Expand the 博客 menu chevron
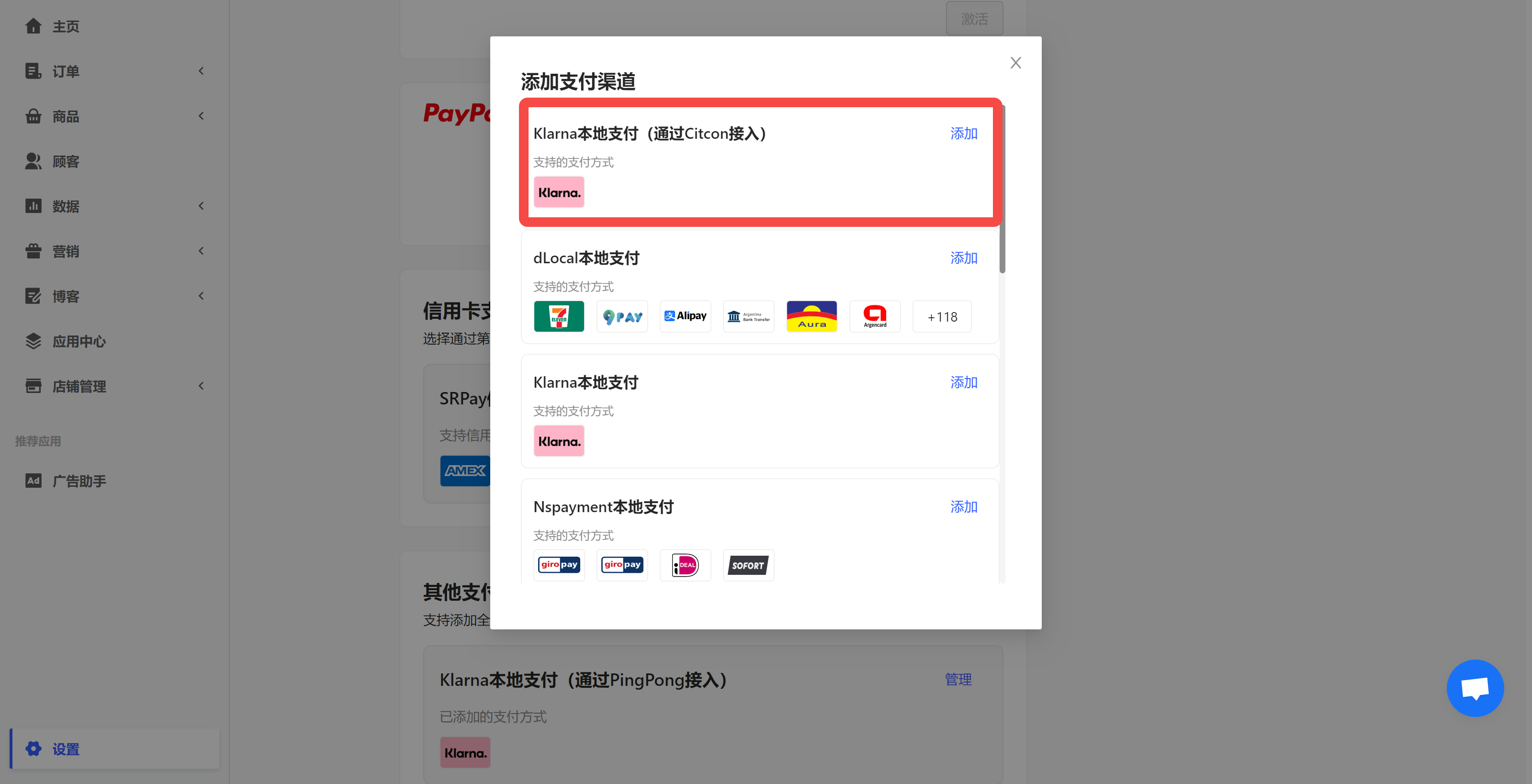The width and height of the screenshot is (1532, 784). point(201,296)
